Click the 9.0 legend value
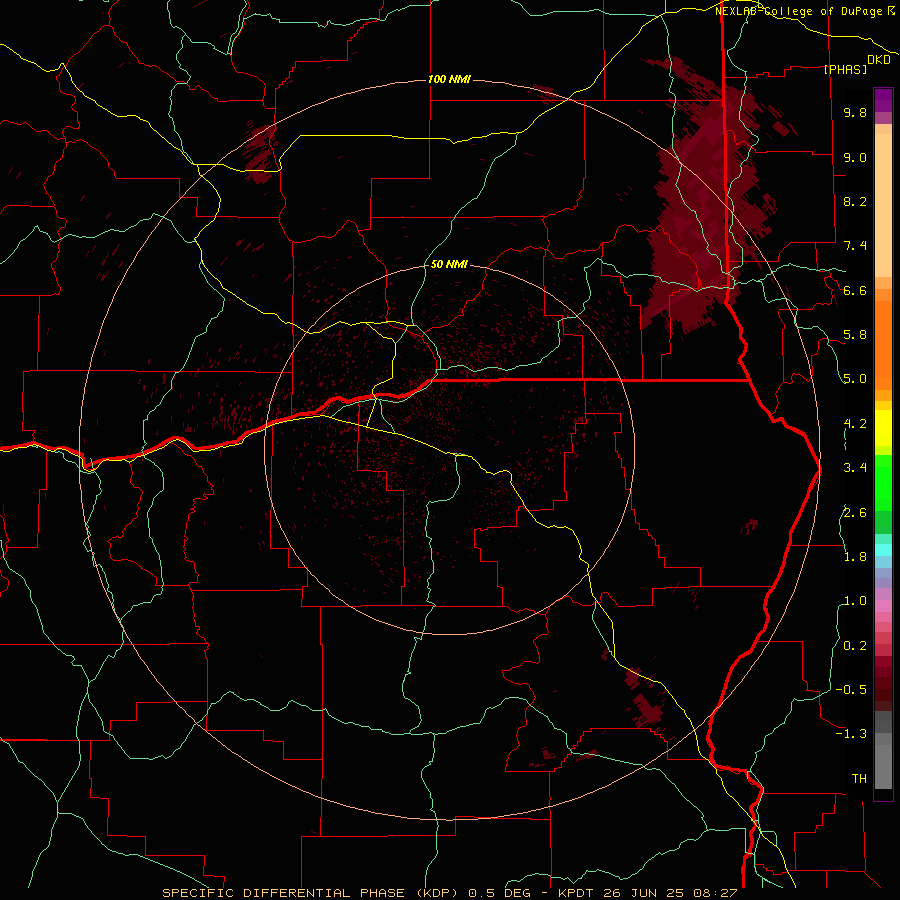Screen dimensions: 900x900 click(855, 157)
